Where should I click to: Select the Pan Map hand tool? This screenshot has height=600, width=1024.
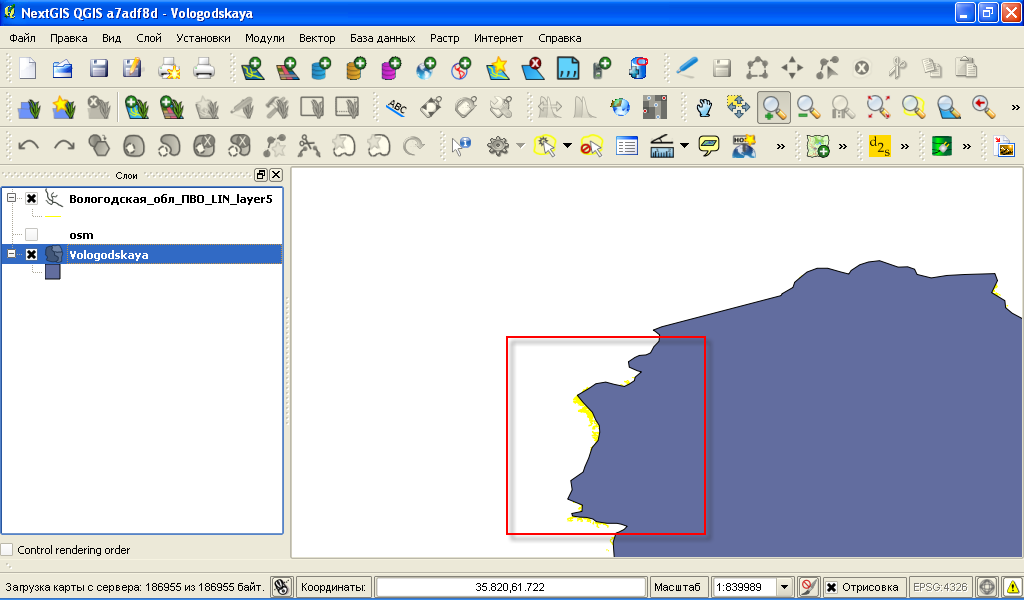704,107
